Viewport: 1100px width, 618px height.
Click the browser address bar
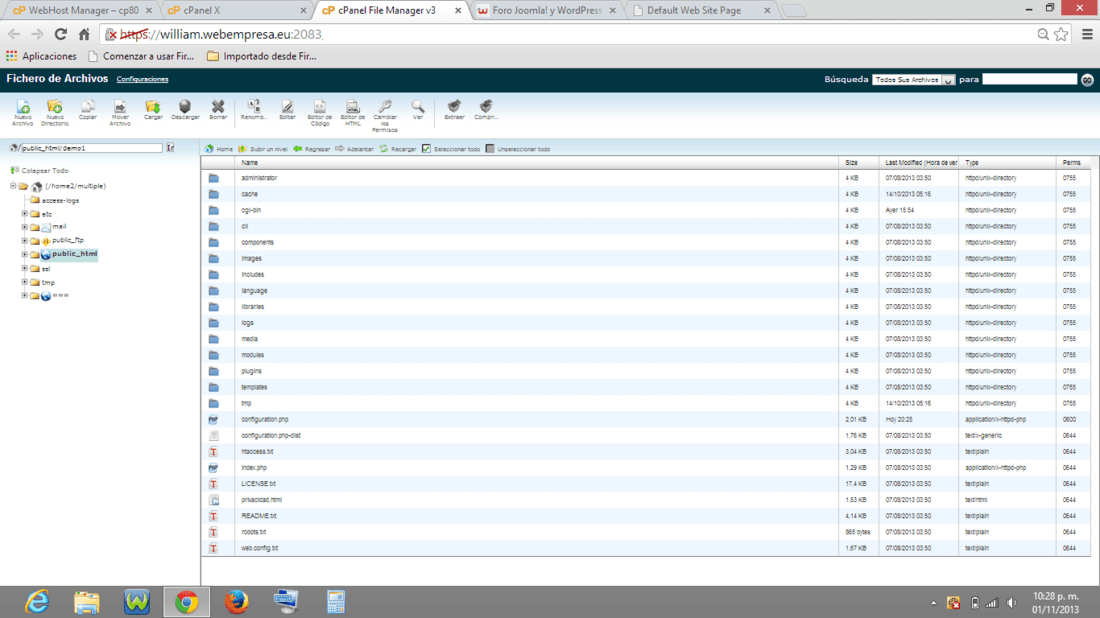coord(568,34)
